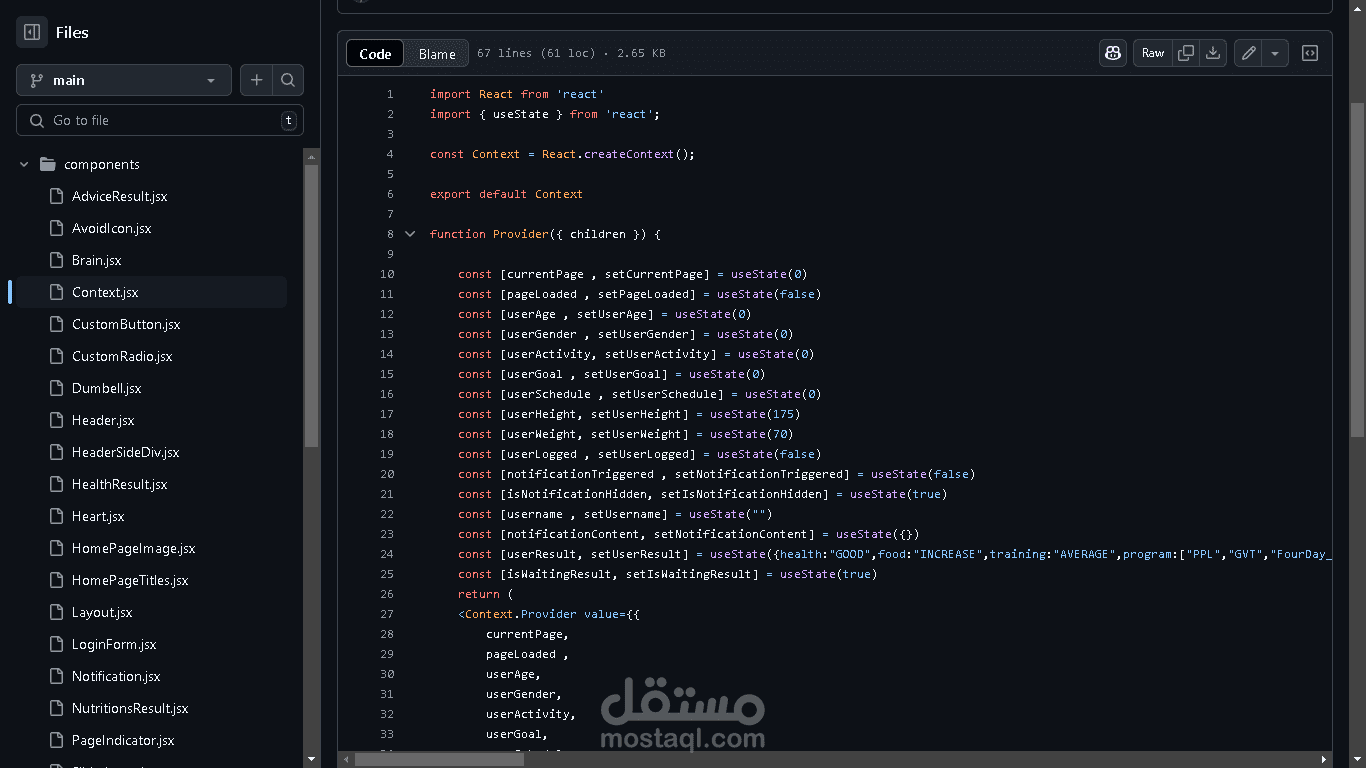
Task: Open Header.jsx file
Action: (x=103, y=420)
